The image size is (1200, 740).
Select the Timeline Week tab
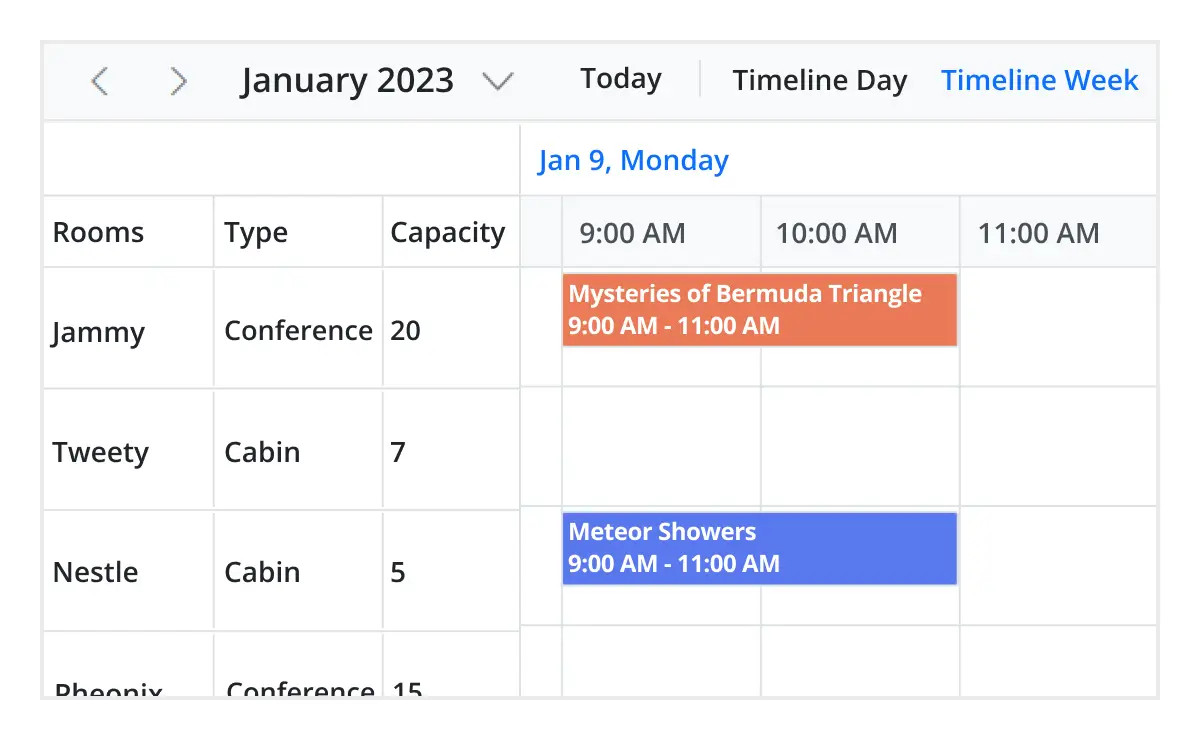tap(1039, 80)
